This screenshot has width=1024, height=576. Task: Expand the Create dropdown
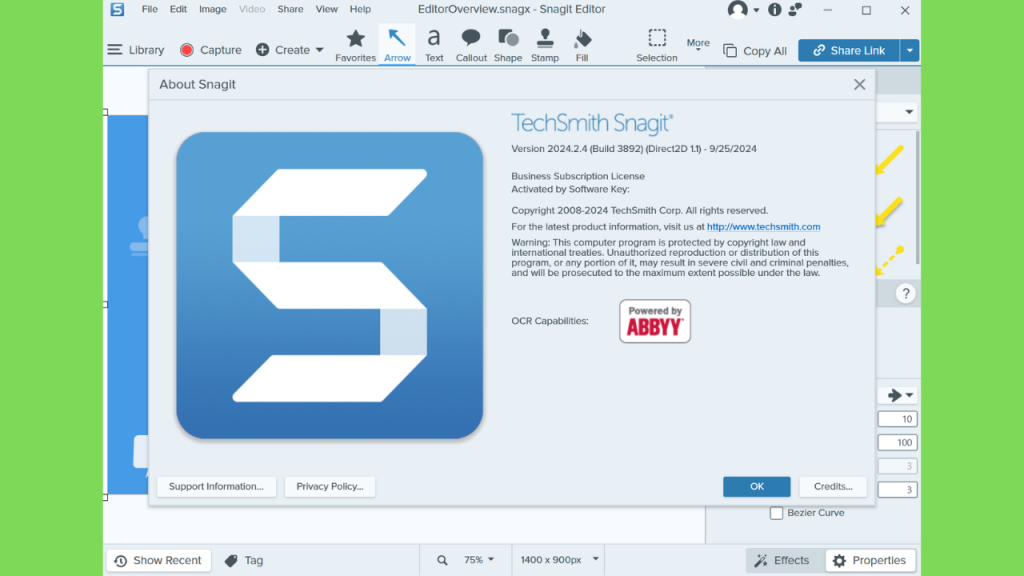click(319, 50)
